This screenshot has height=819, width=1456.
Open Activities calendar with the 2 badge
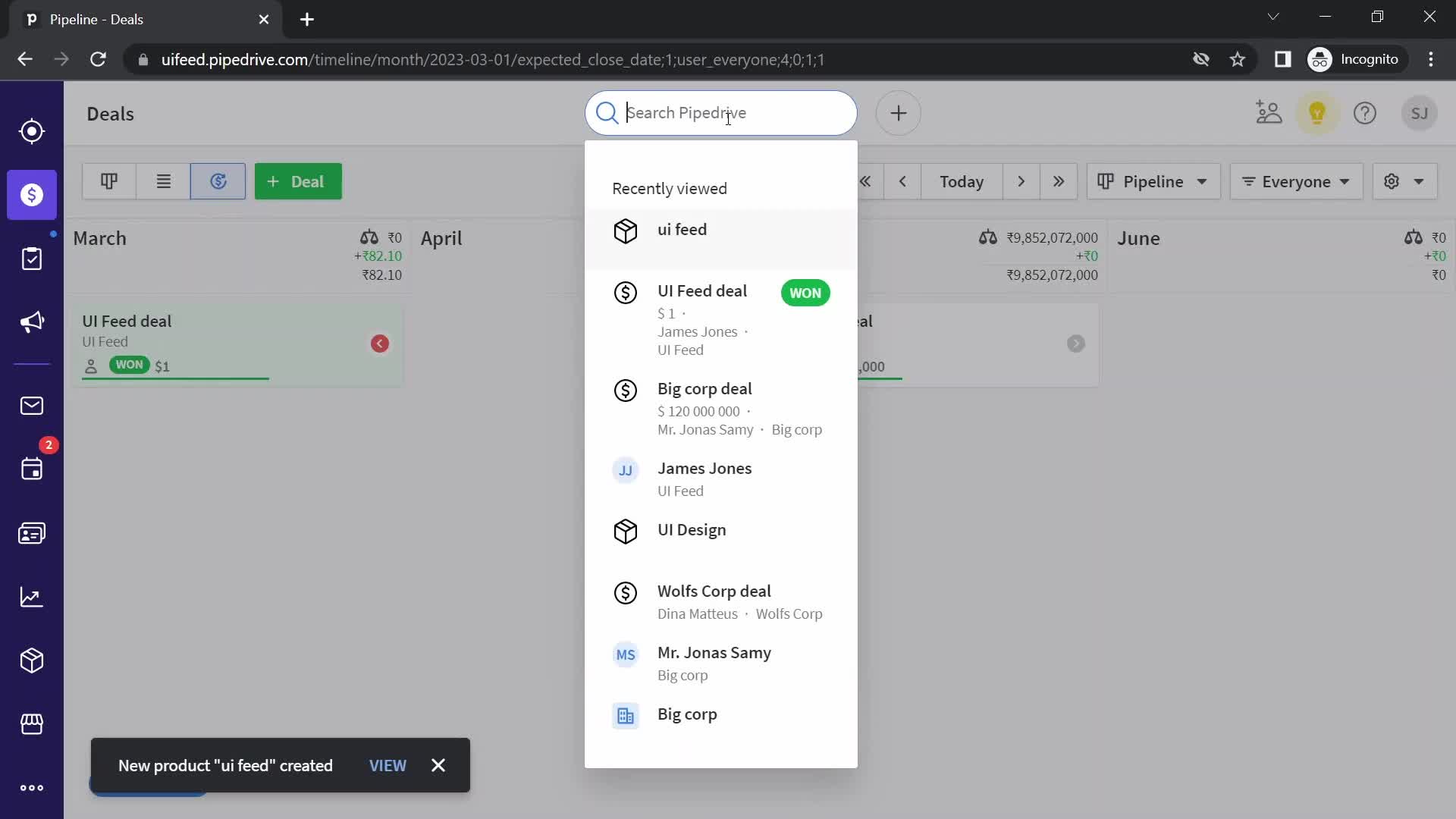[32, 469]
